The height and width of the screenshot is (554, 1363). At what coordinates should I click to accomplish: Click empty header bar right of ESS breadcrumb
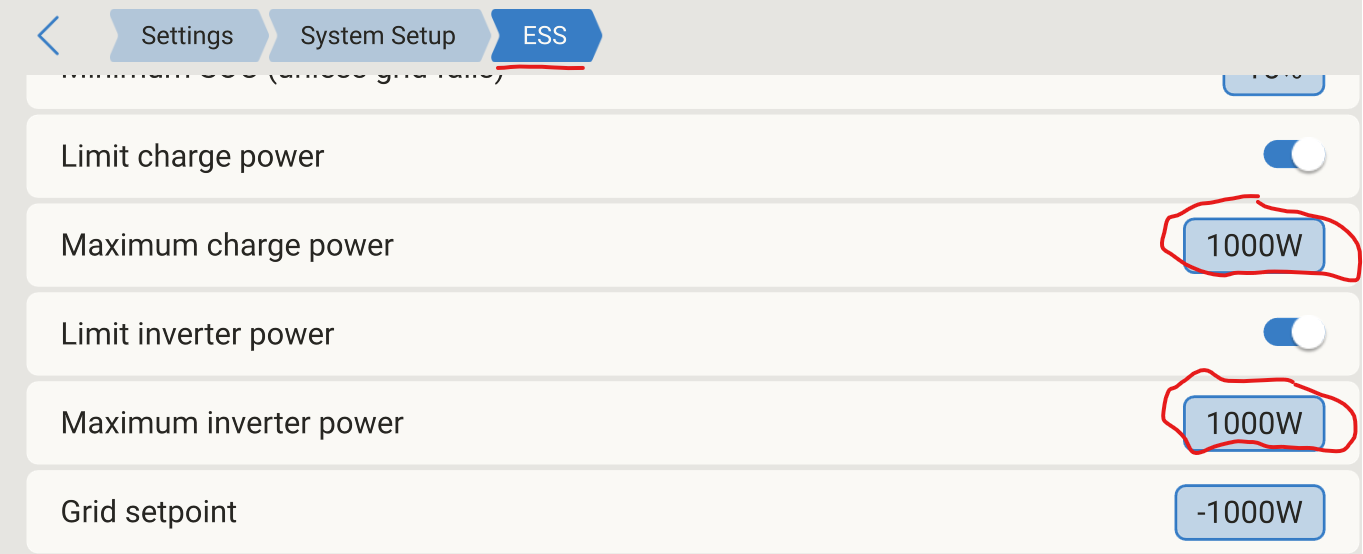coord(980,37)
